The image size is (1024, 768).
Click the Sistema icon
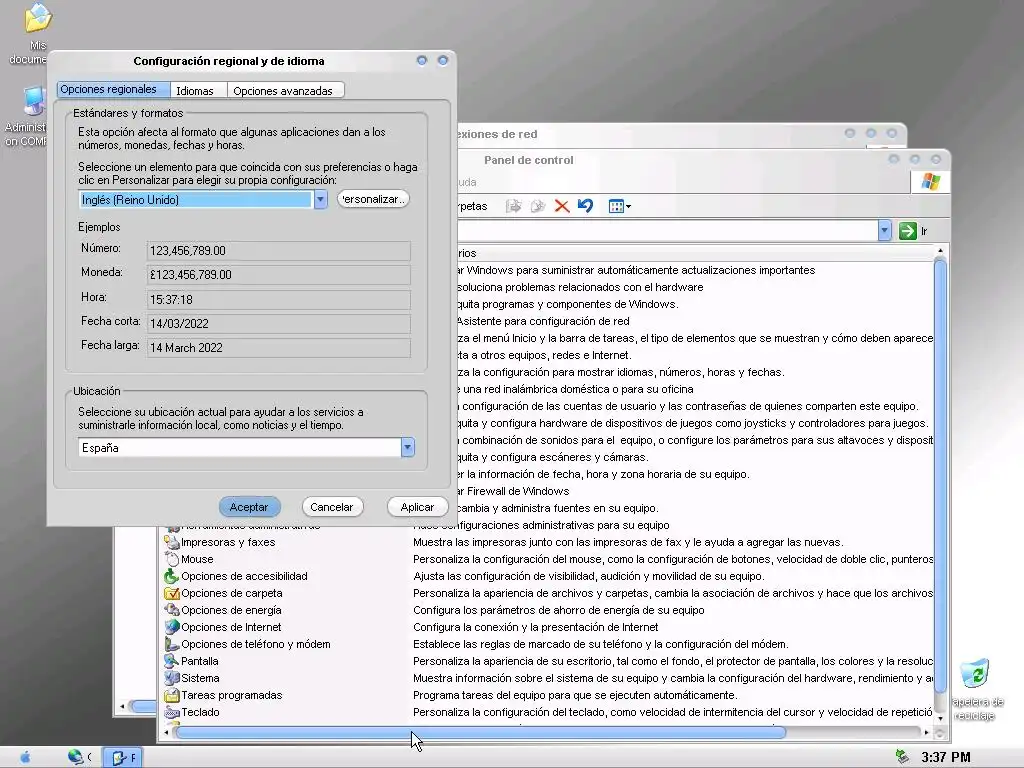[172, 678]
